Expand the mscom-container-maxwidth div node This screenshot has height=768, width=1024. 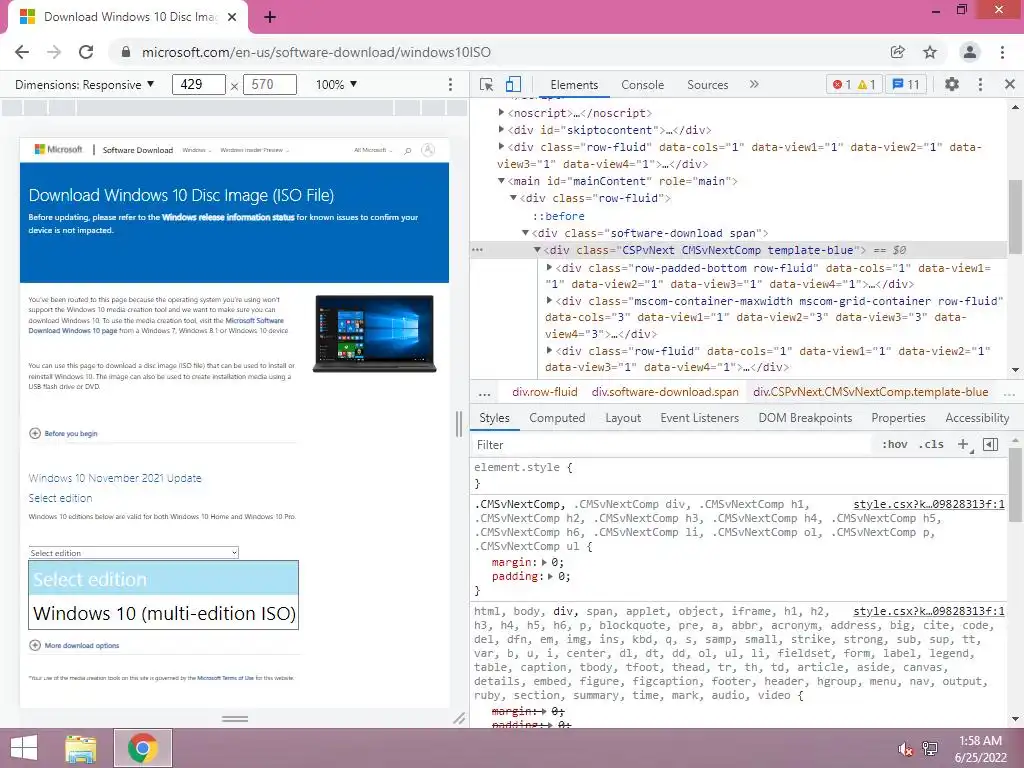(549, 300)
